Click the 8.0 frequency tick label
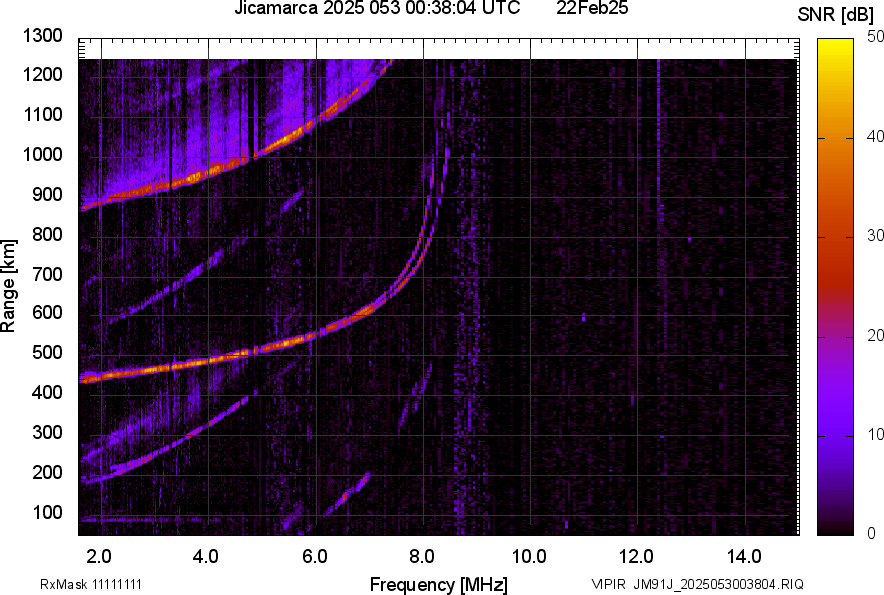Screen dimensions: 884x595 point(422,557)
